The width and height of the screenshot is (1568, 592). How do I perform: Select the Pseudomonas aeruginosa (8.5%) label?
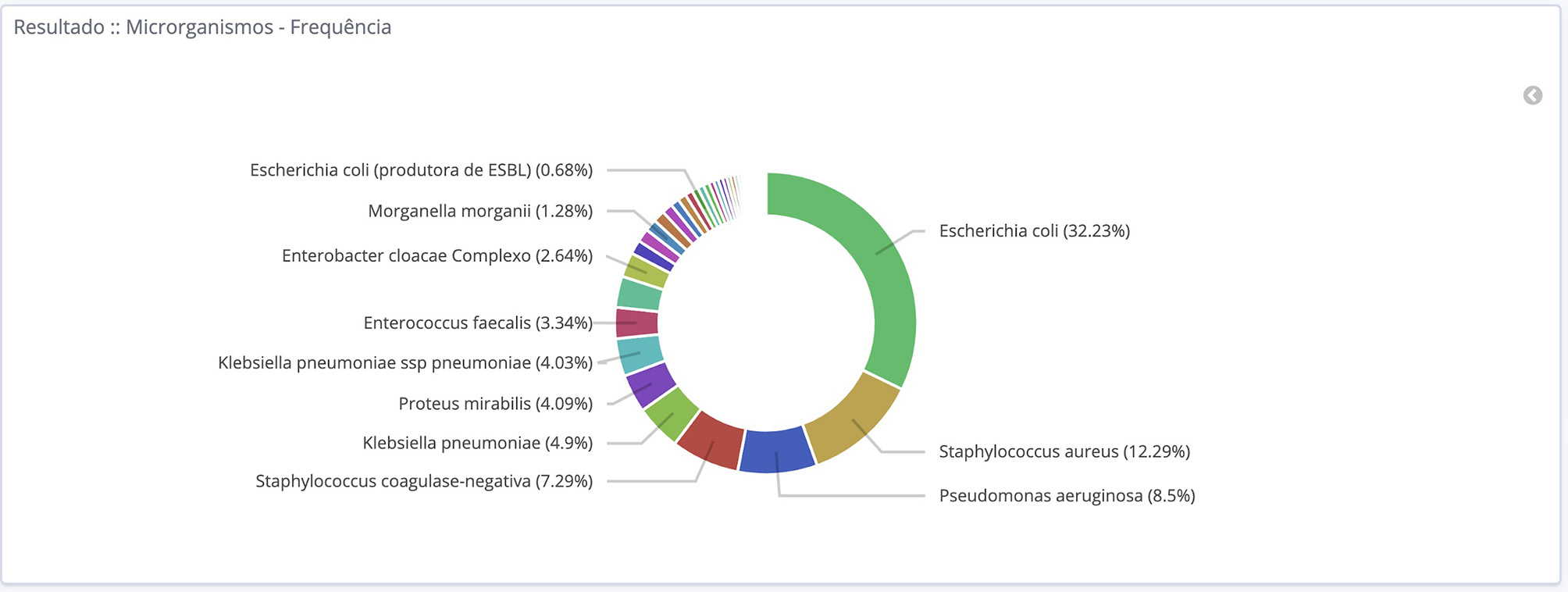click(1067, 496)
